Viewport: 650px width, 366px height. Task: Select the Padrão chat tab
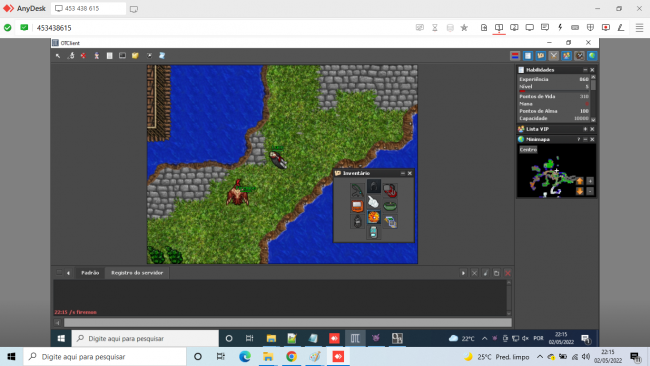click(90, 273)
